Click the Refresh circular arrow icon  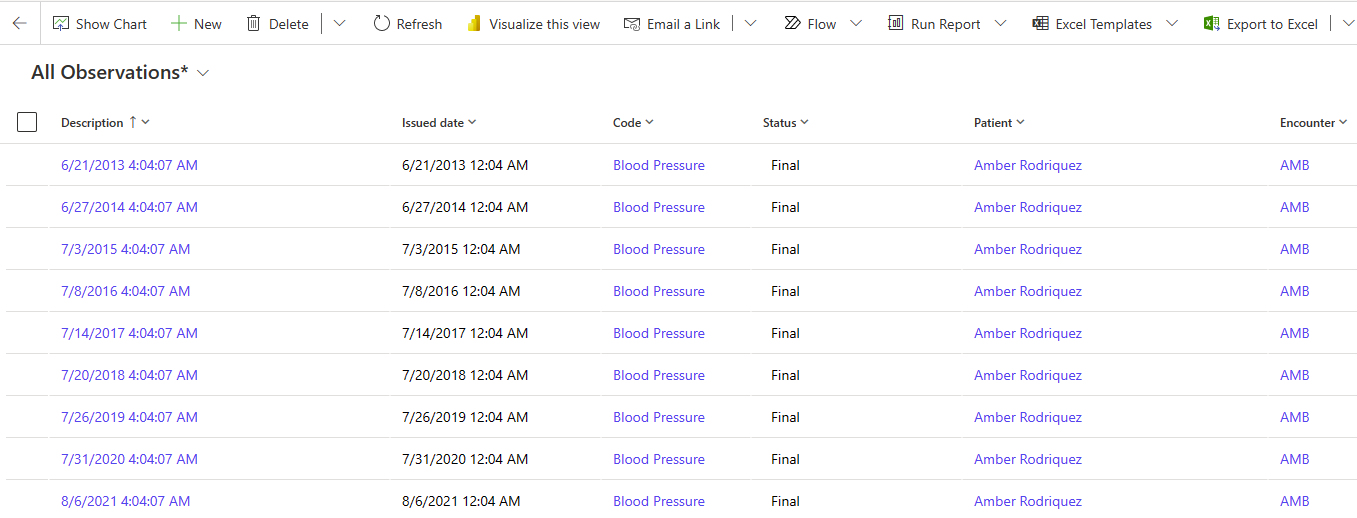[x=381, y=23]
